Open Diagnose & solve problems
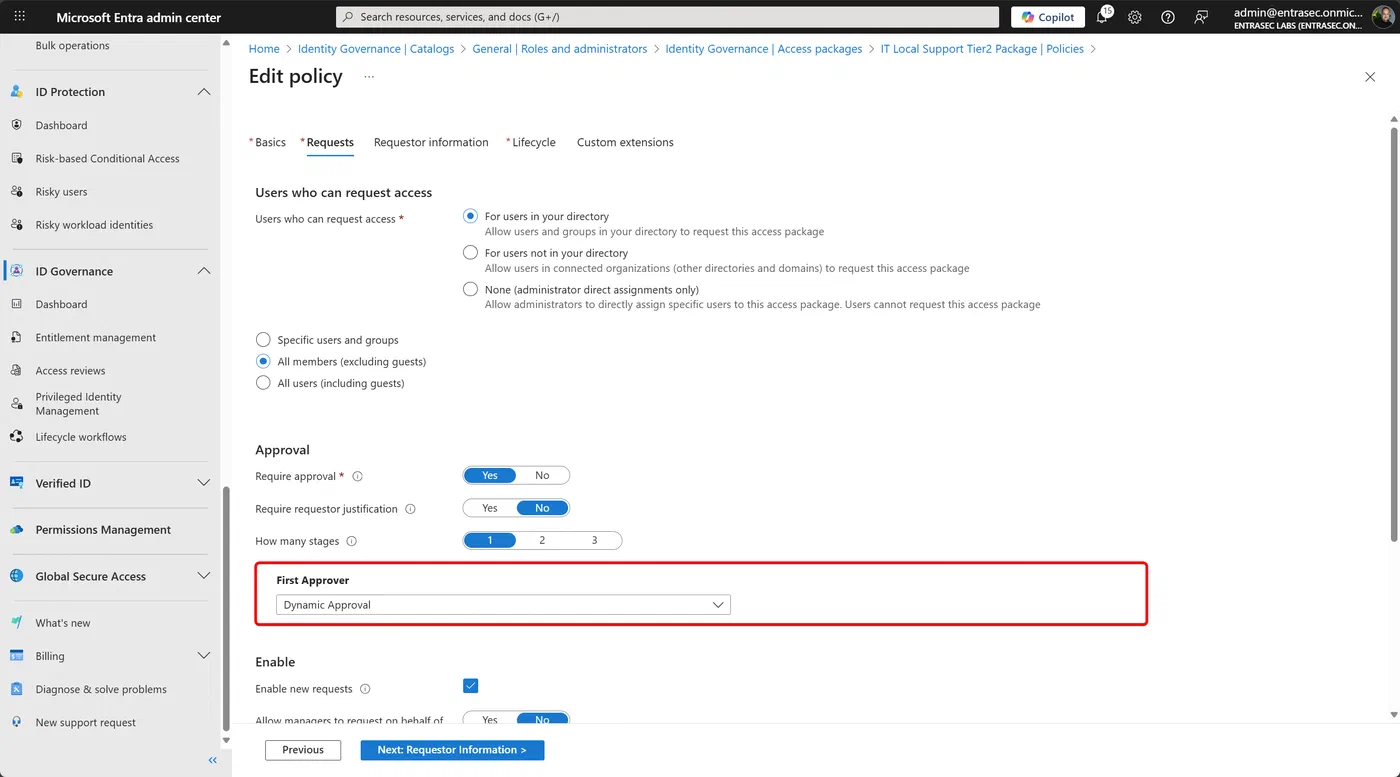The width and height of the screenshot is (1400, 777). tap(101, 689)
